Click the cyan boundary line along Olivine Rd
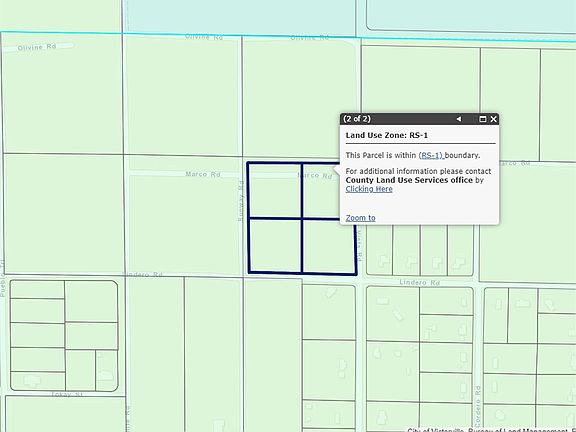The image size is (576, 432). tap(288, 36)
